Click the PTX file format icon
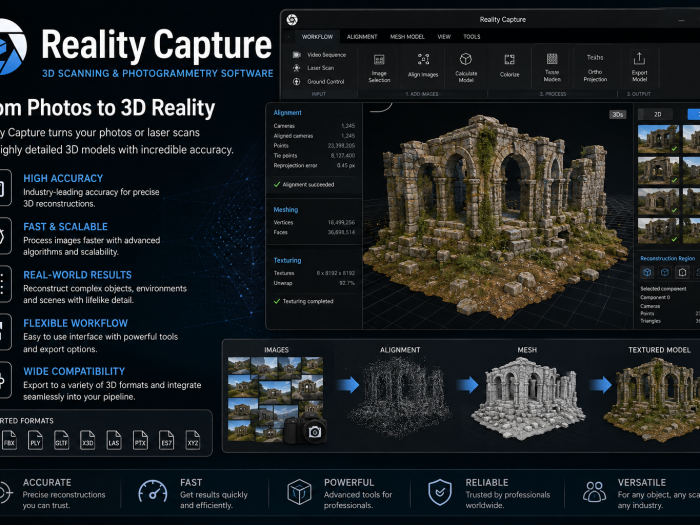Screen dimensions: 700x525 (x=140, y=440)
